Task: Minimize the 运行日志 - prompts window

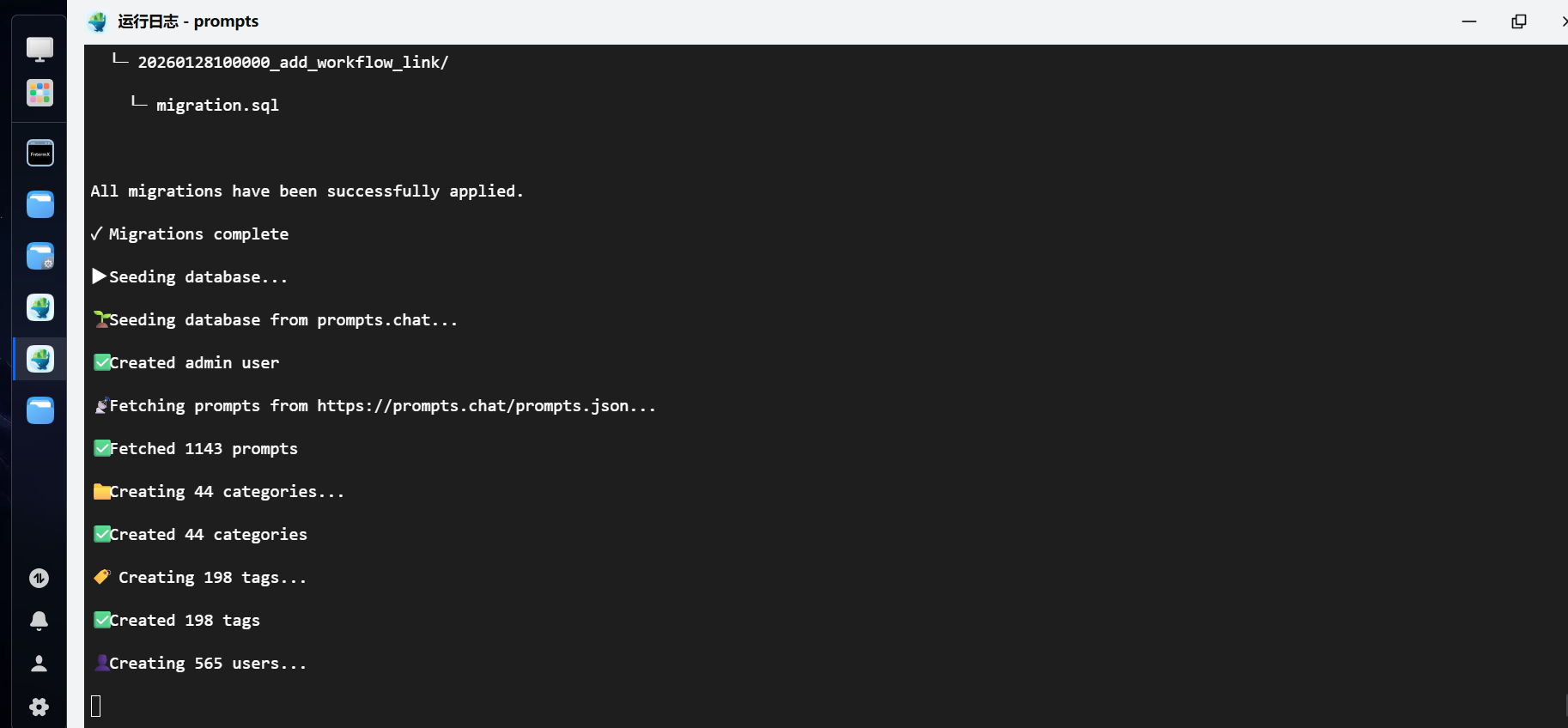Action: pyautogui.click(x=1469, y=21)
